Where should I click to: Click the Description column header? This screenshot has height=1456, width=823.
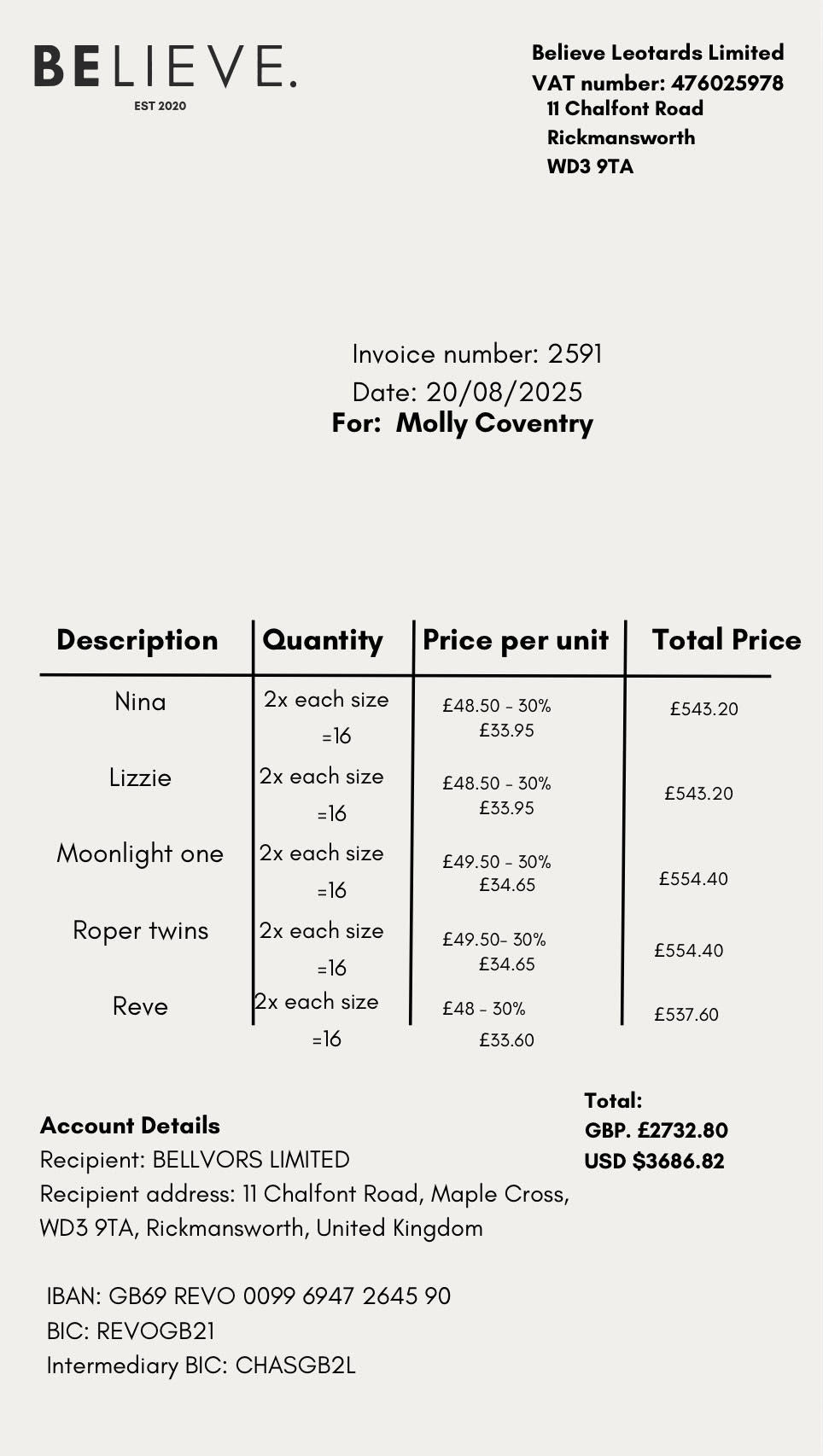coord(137,640)
